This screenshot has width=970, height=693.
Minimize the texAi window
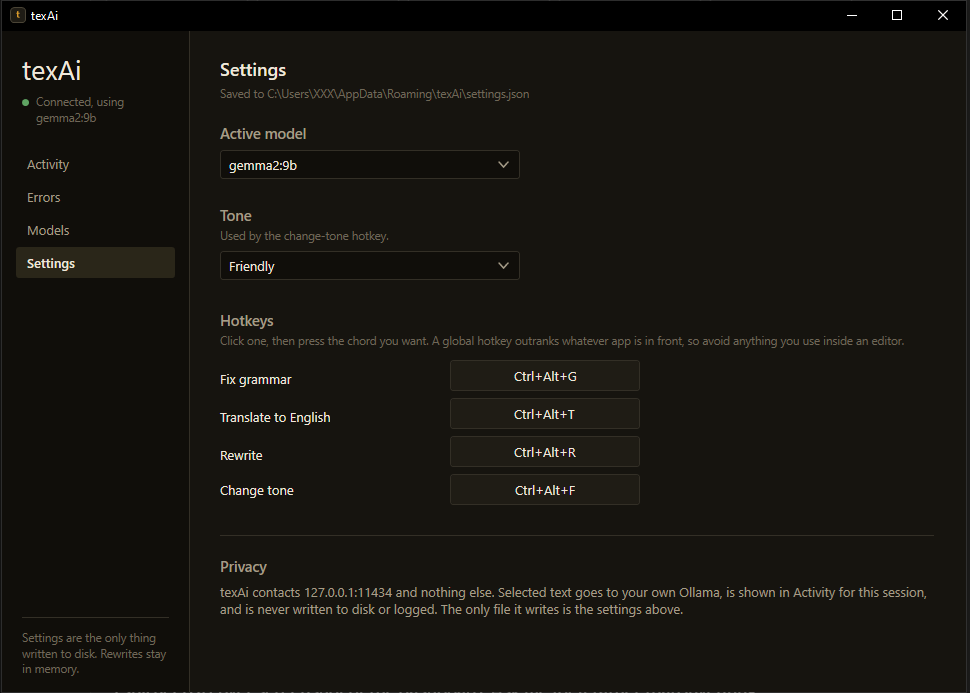852,15
